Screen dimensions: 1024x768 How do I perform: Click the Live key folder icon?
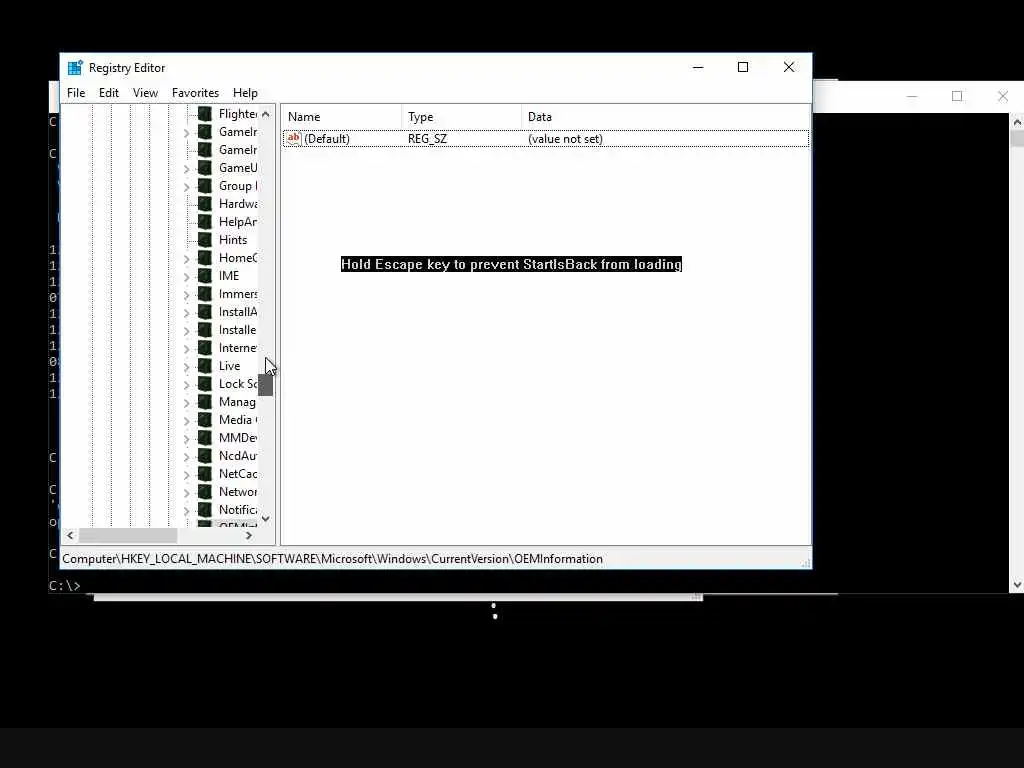205,366
